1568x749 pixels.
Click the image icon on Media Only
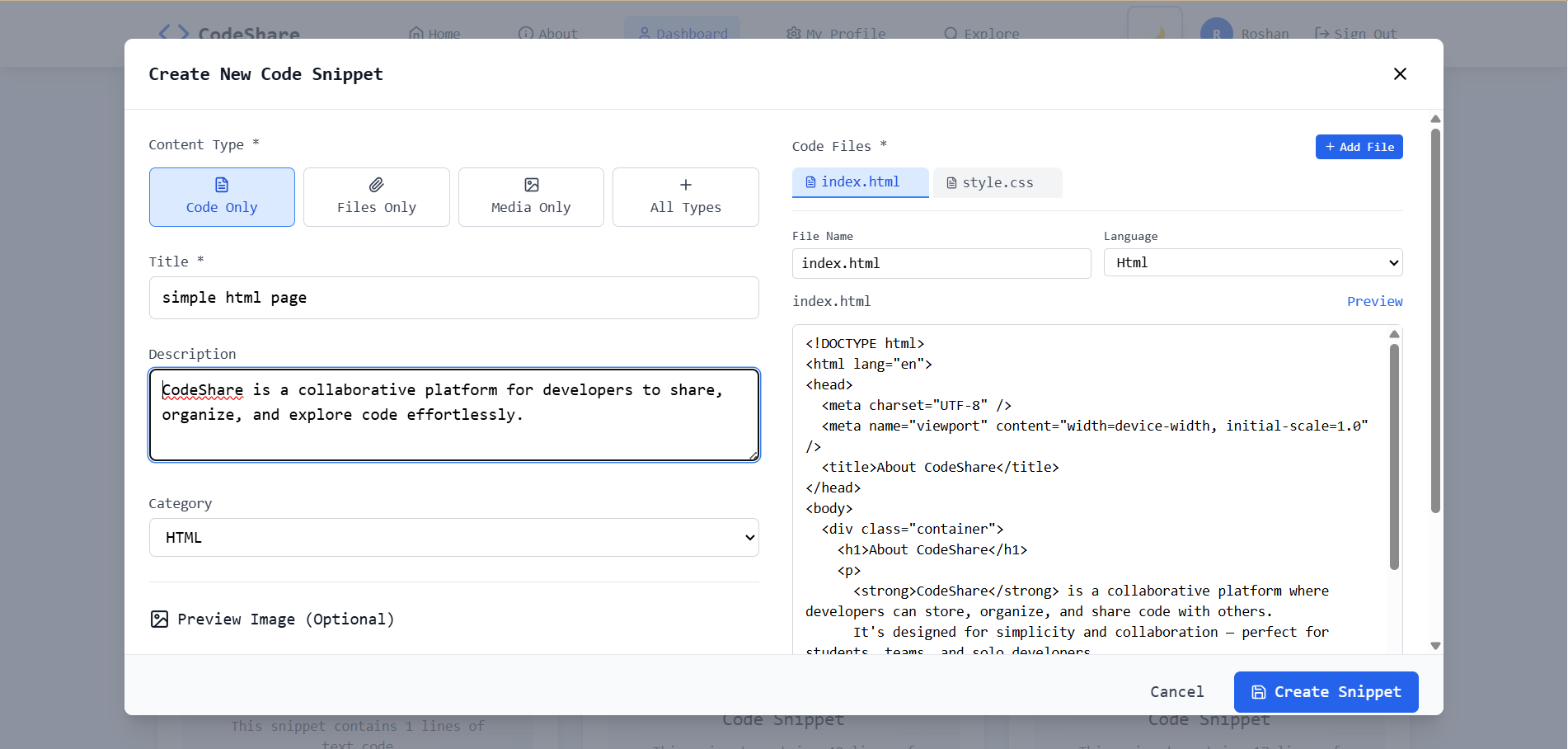point(532,185)
